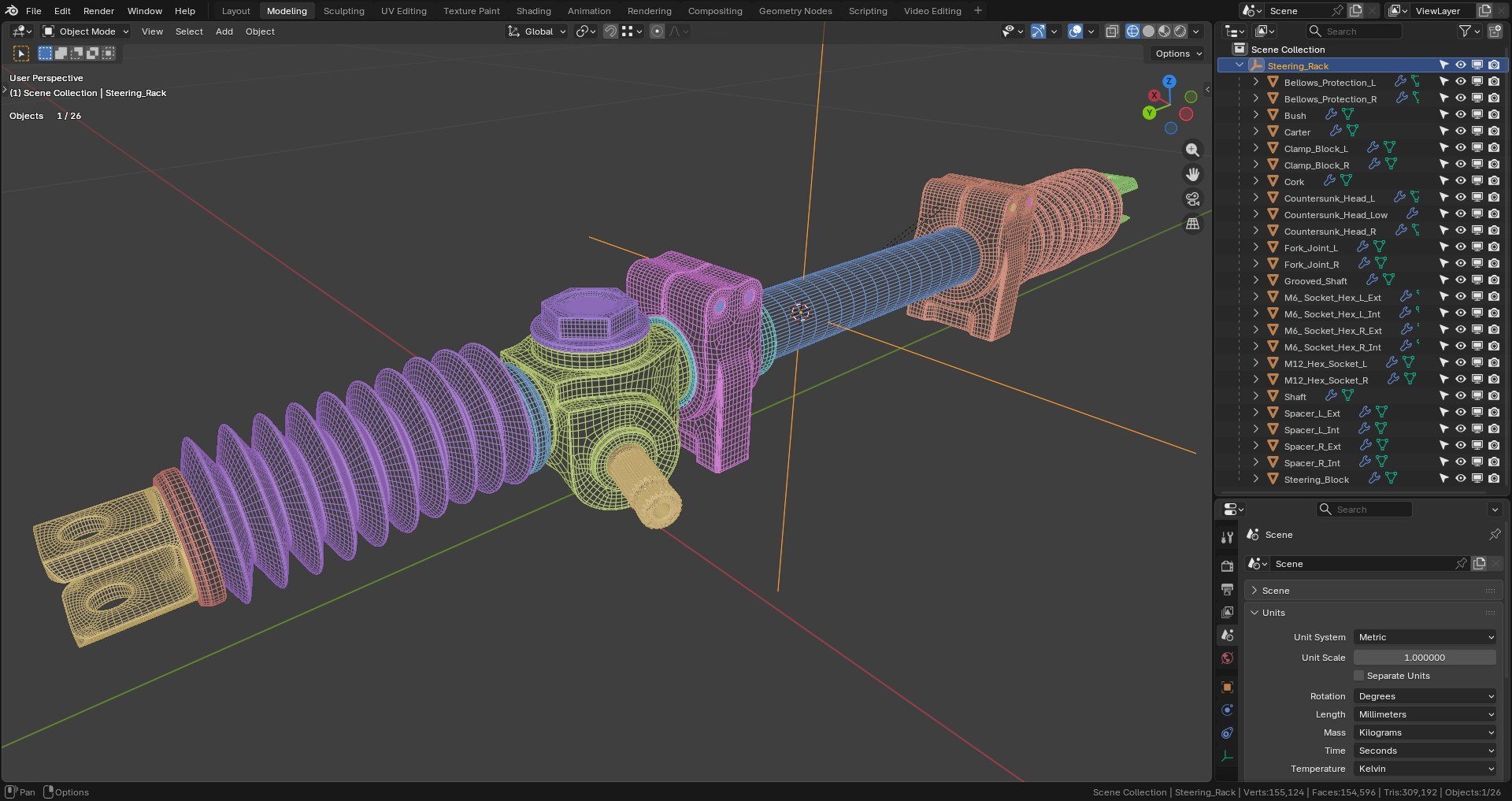The image size is (1512, 801).
Task: Hide Bush object in viewport with eye
Action: pyautogui.click(x=1460, y=115)
